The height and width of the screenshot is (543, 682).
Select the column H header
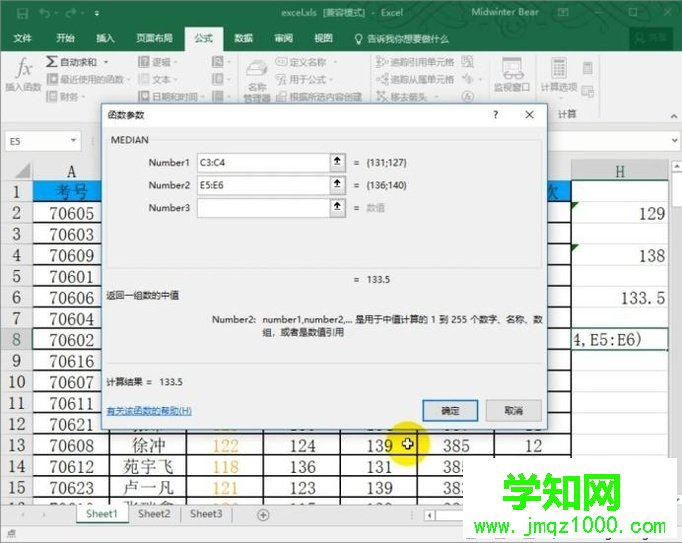click(620, 171)
